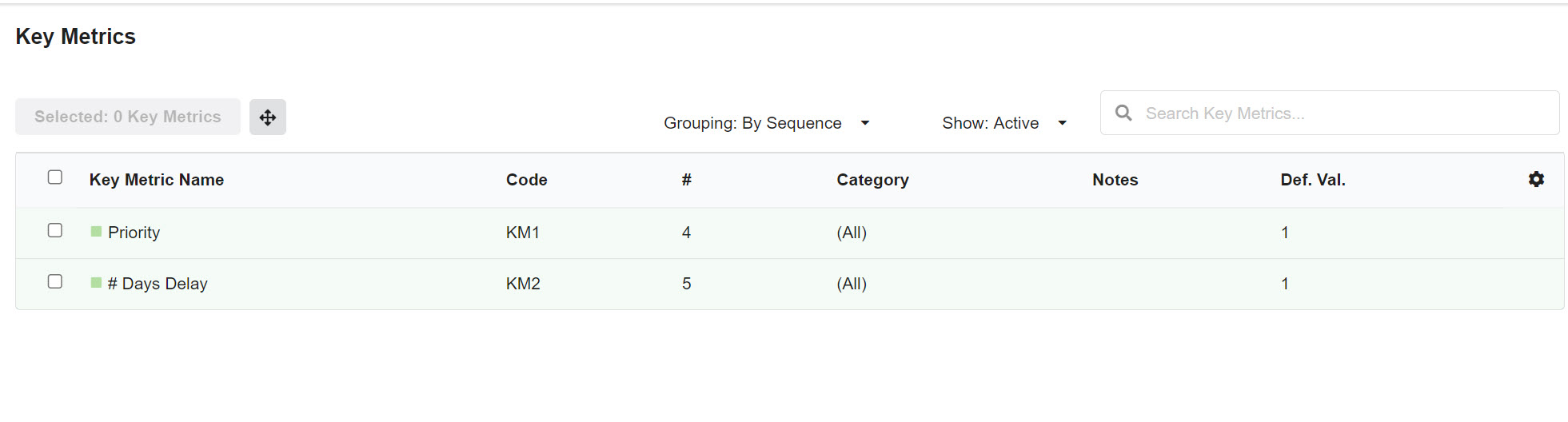Click the green square beside # Days Delay
1568x422 pixels.
coord(96,283)
